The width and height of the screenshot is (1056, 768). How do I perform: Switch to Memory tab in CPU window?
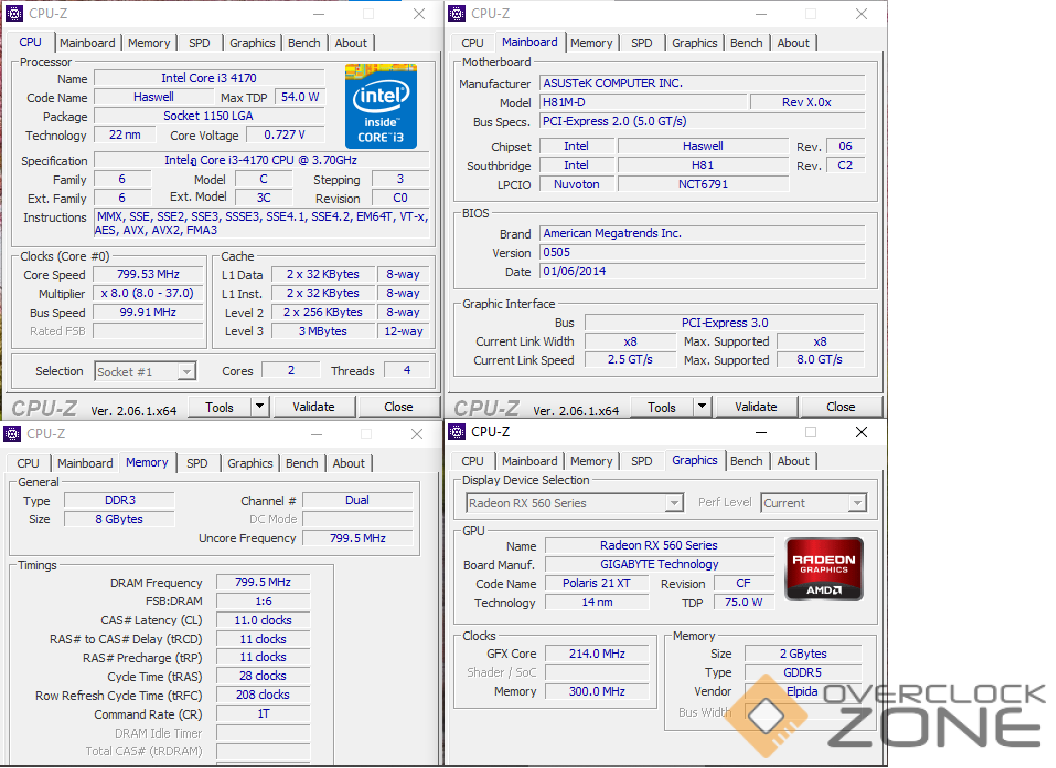pyautogui.click(x=149, y=43)
